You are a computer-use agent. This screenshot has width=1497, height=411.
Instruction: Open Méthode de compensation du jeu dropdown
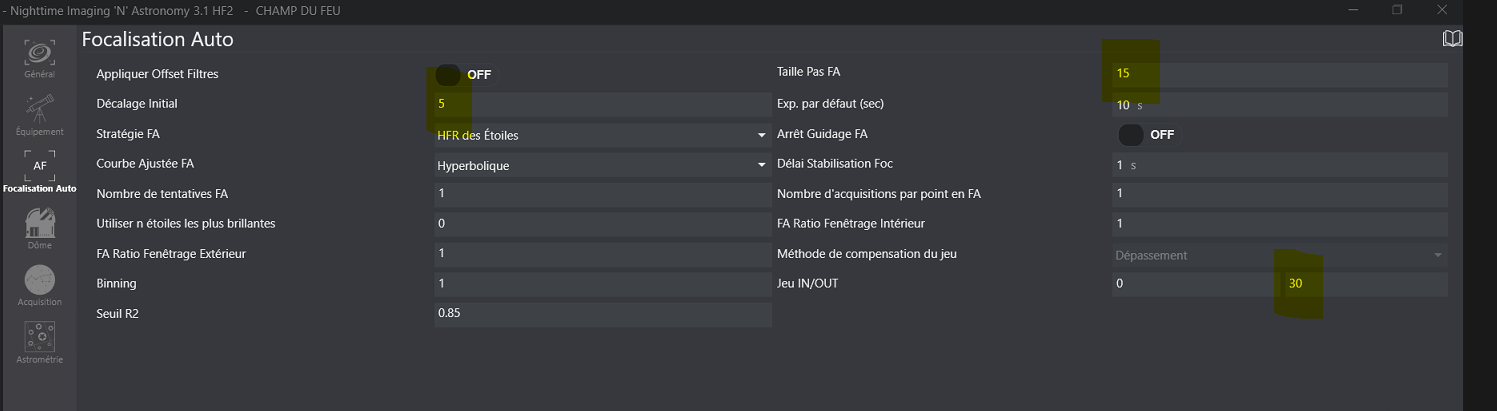(1280, 255)
